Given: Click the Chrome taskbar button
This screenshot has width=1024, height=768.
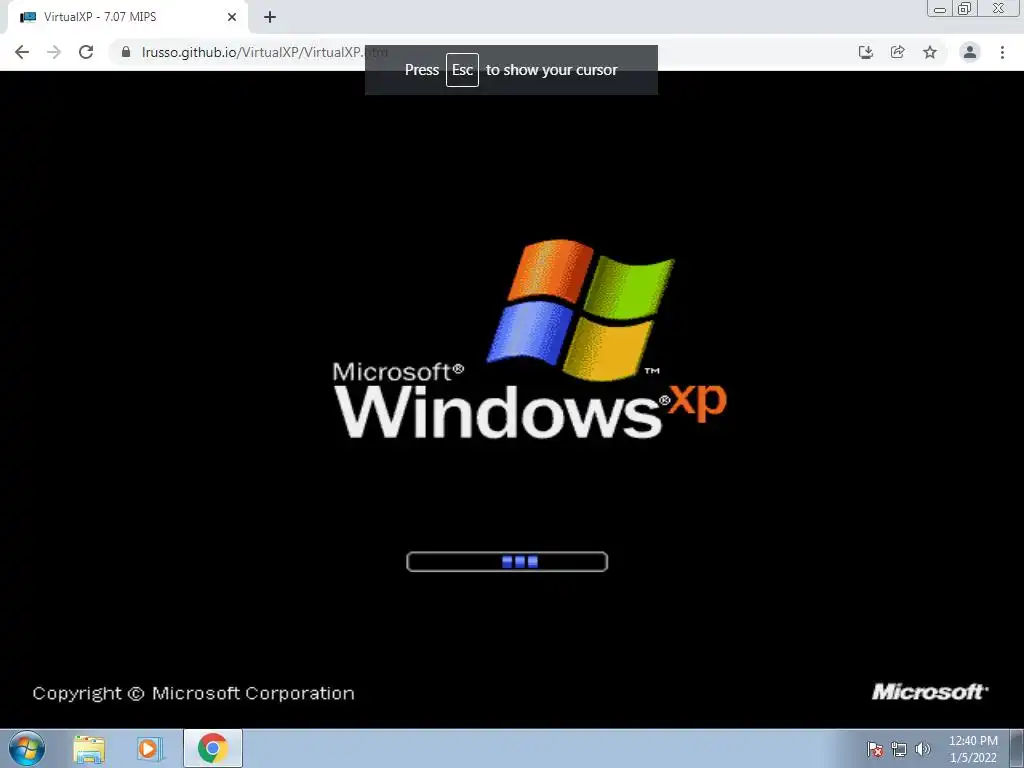Looking at the screenshot, I should tap(213, 748).
